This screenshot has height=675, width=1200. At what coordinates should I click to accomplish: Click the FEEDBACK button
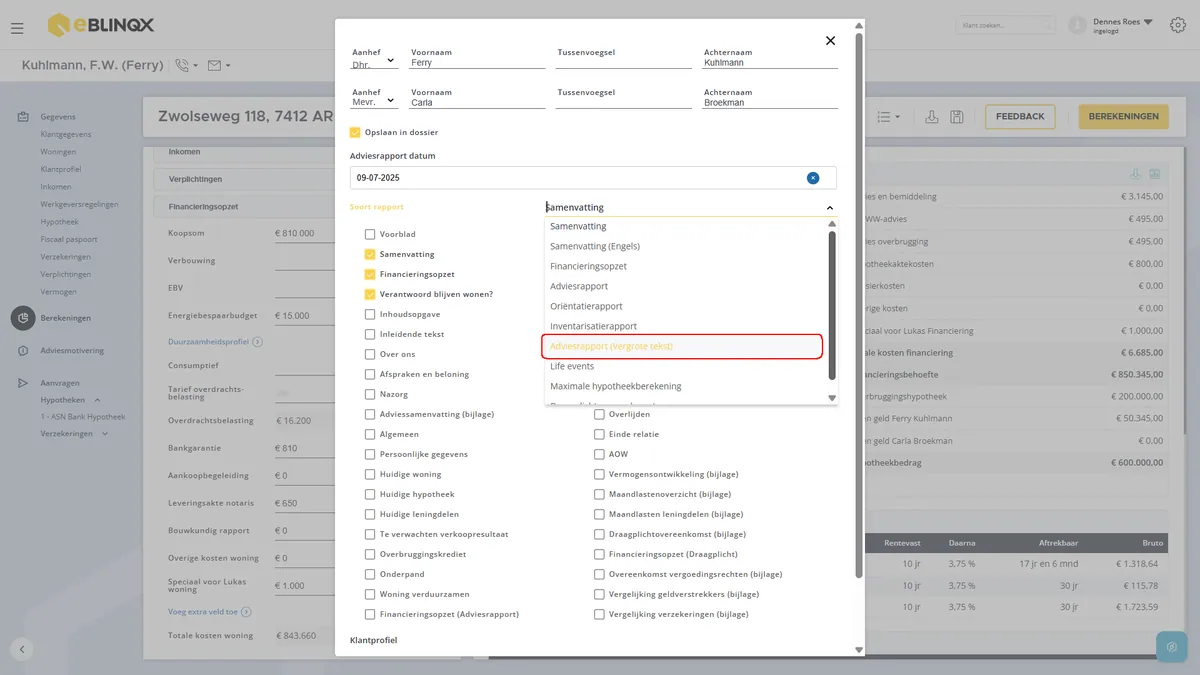1020,117
